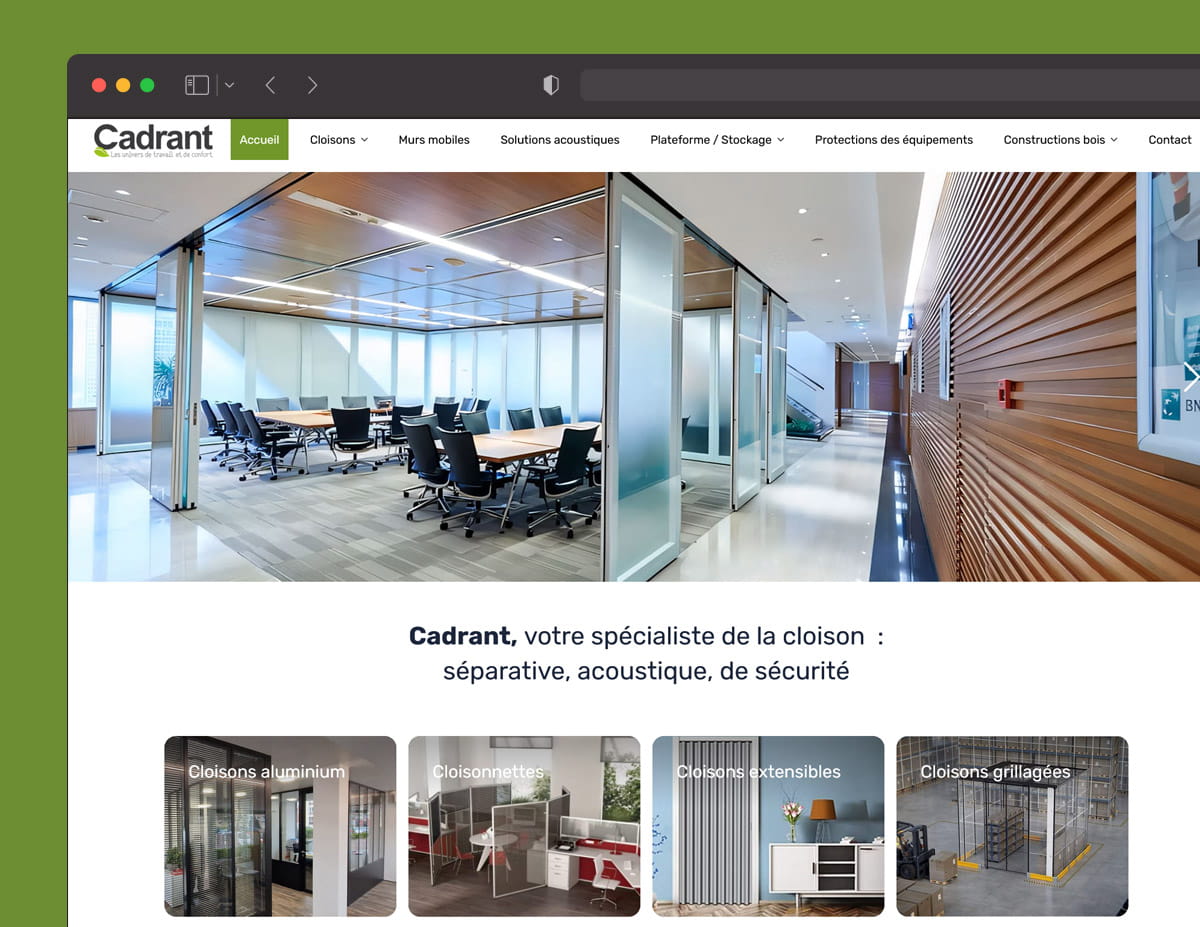Go forward with the browser forward arrow
Screen dimensions: 1200x927
(x=312, y=85)
